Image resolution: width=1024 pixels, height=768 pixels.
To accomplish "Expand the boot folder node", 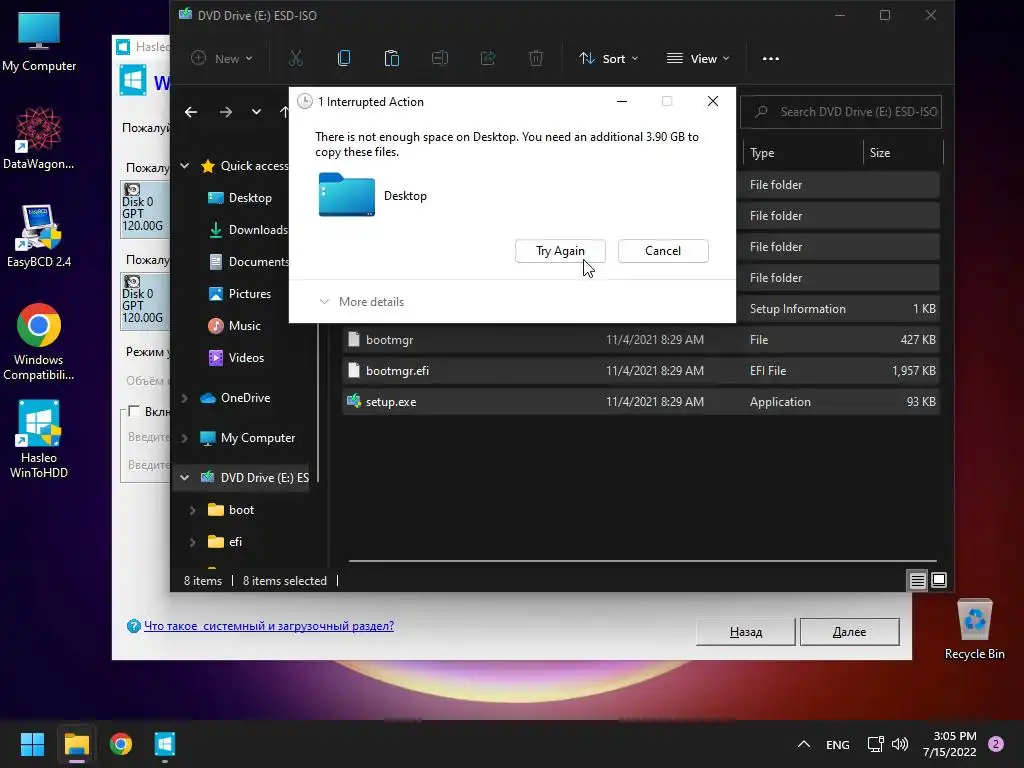I will [x=193, y=510].
